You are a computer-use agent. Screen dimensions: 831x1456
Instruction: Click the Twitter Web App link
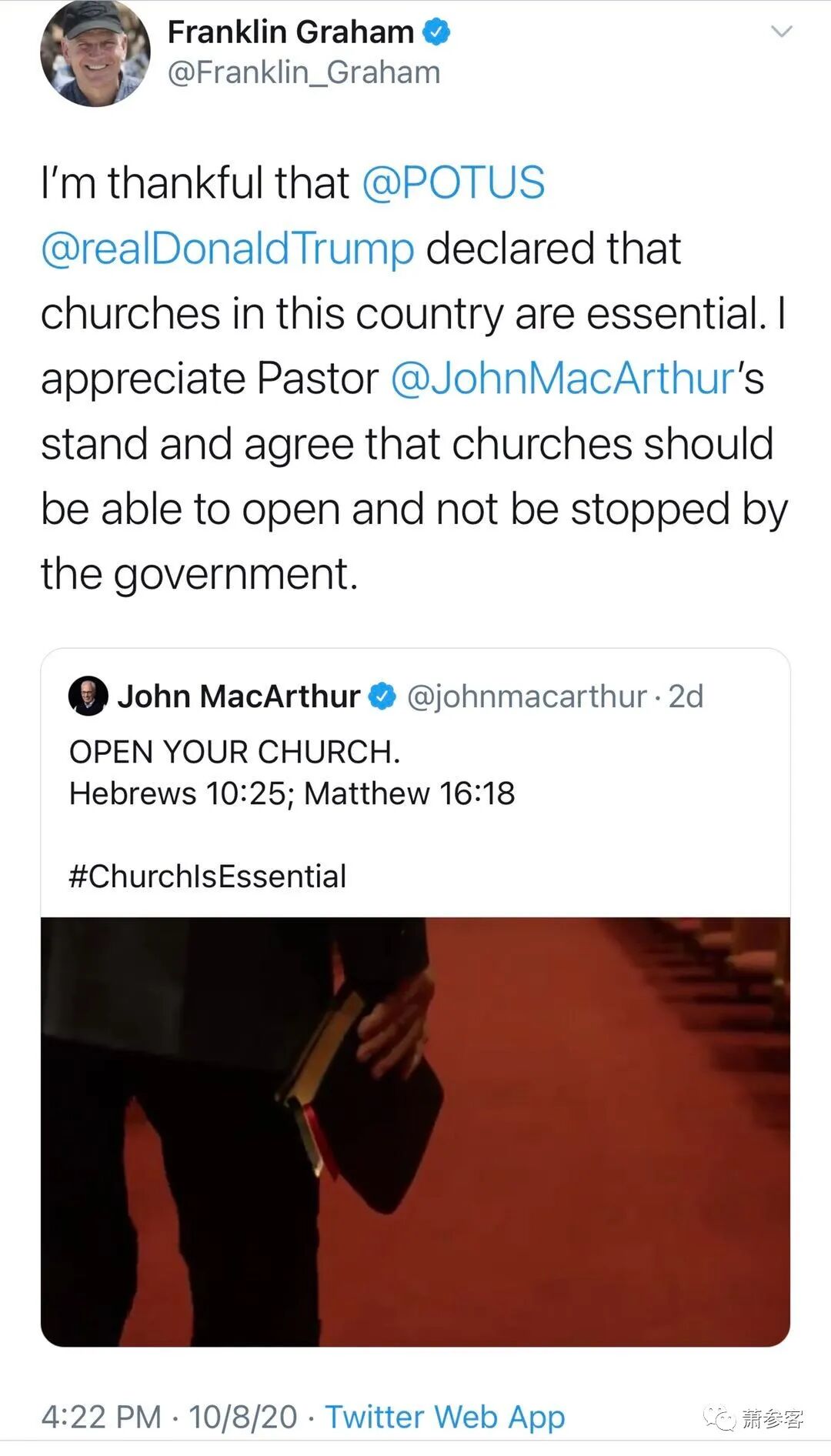445,1417
